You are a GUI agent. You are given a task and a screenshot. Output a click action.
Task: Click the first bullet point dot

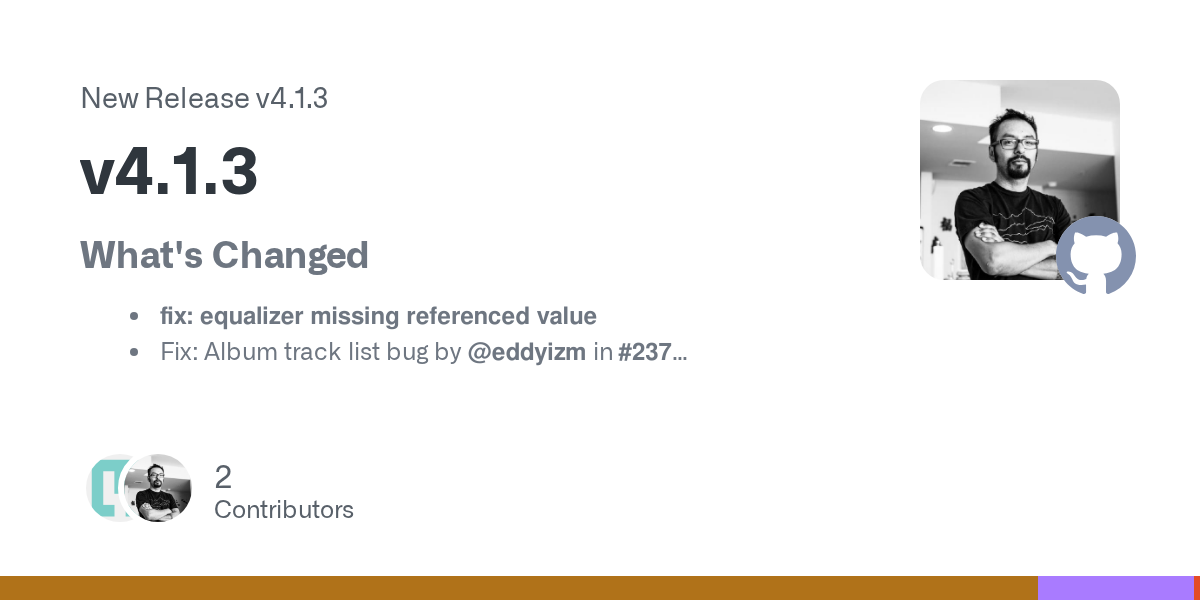[x=134, y=317]
